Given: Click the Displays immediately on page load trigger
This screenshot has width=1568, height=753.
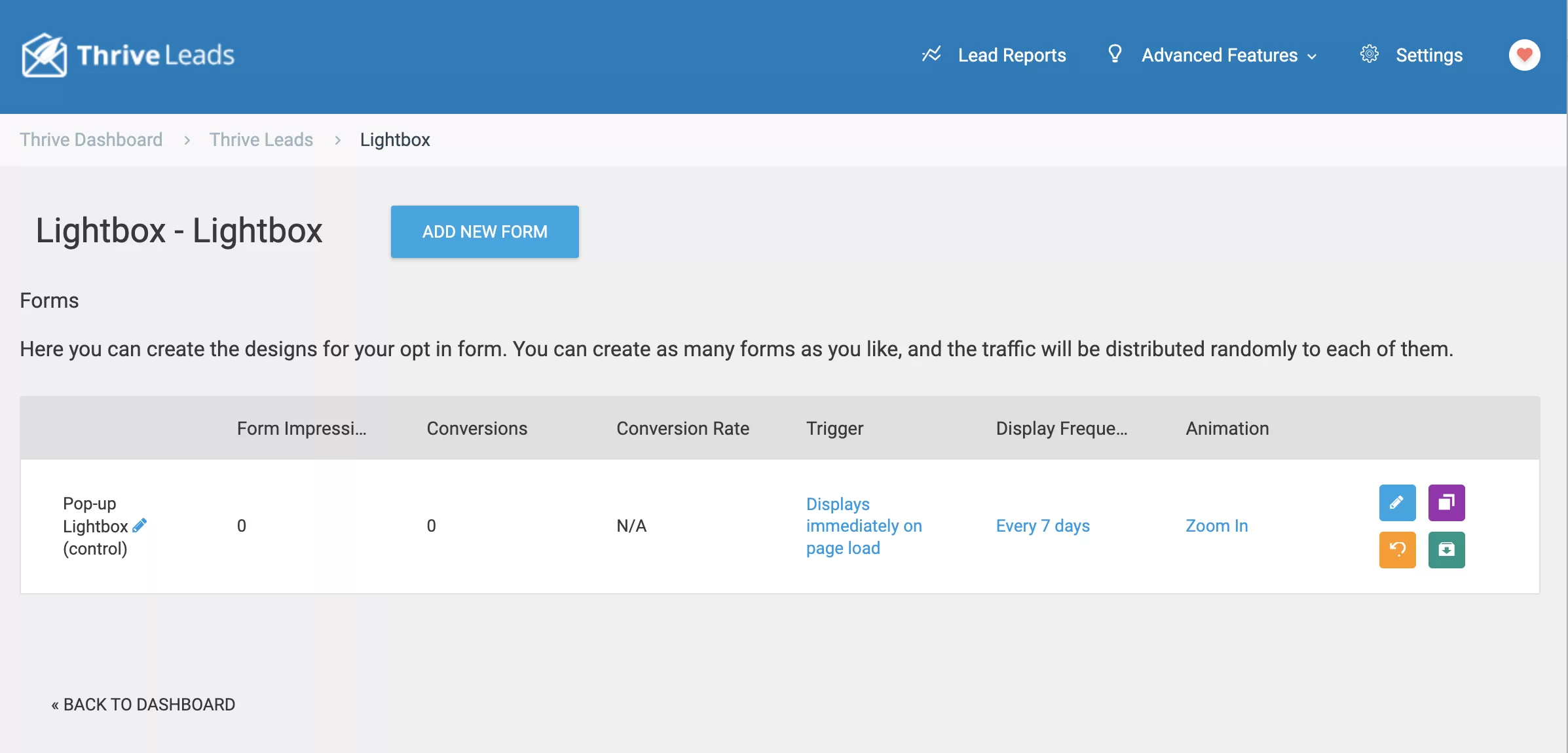Looking at the screenshot, I should click(862, 525).
